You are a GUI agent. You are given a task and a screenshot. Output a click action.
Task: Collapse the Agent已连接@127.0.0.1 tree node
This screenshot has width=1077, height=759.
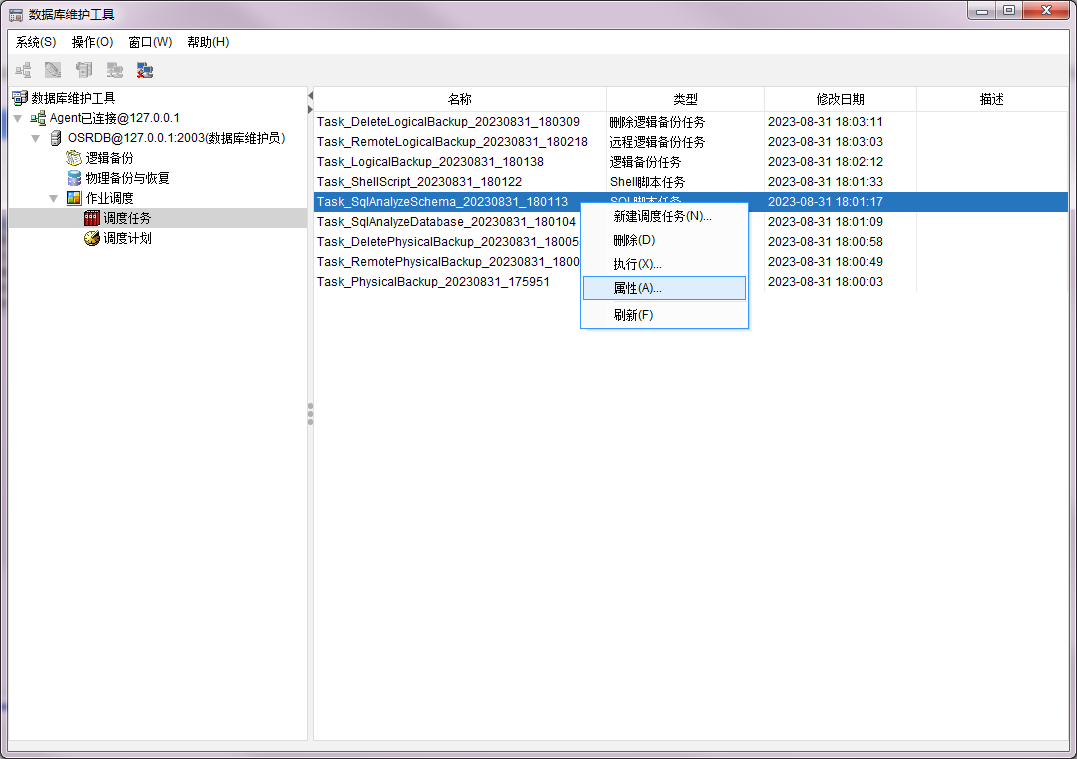coord(18,118)
